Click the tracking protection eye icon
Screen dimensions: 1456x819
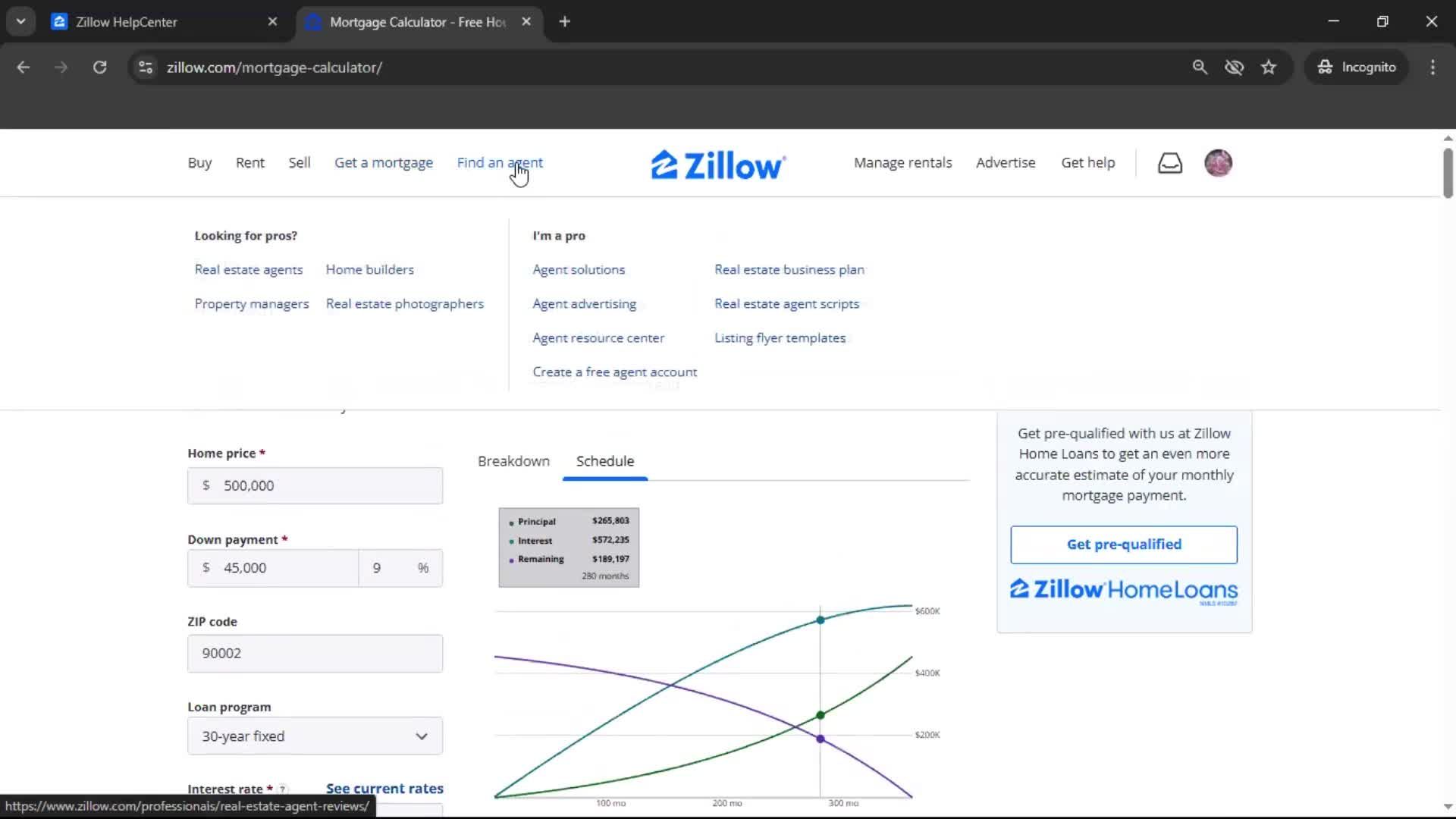point(1234,67)
